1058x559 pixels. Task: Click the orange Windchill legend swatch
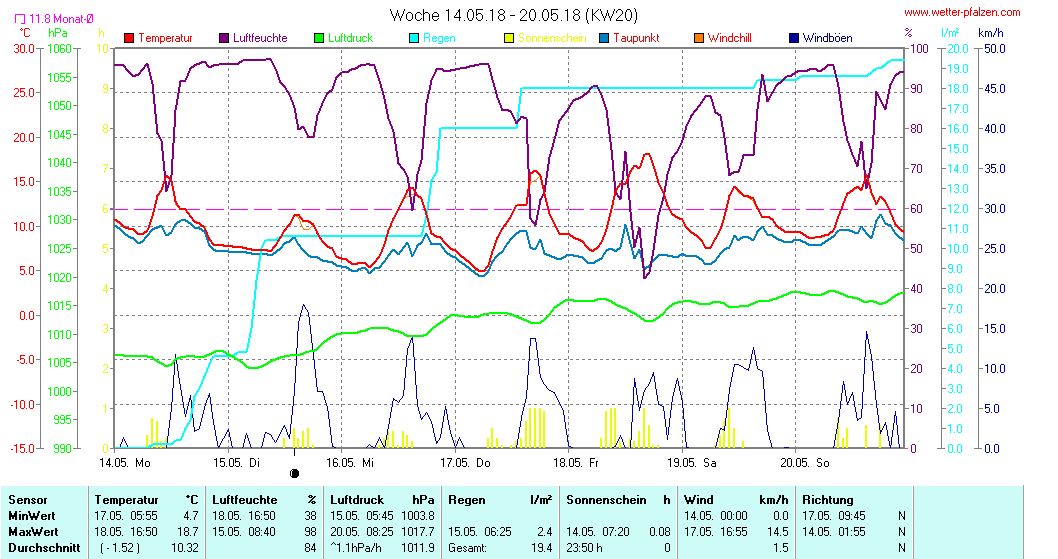click(699, 38)
